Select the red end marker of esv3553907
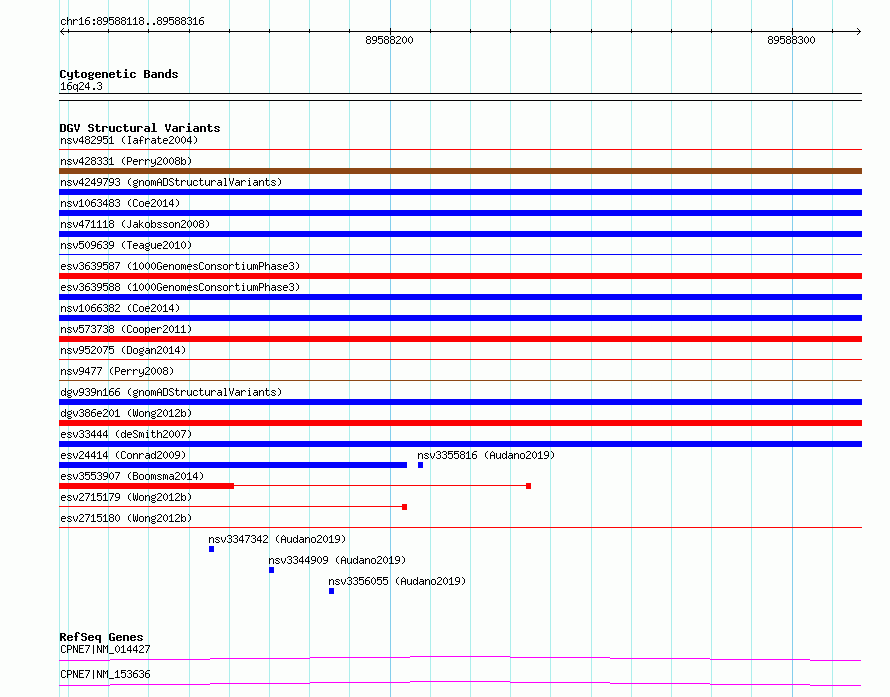890x697 pixels. click(x=528, y=486)
